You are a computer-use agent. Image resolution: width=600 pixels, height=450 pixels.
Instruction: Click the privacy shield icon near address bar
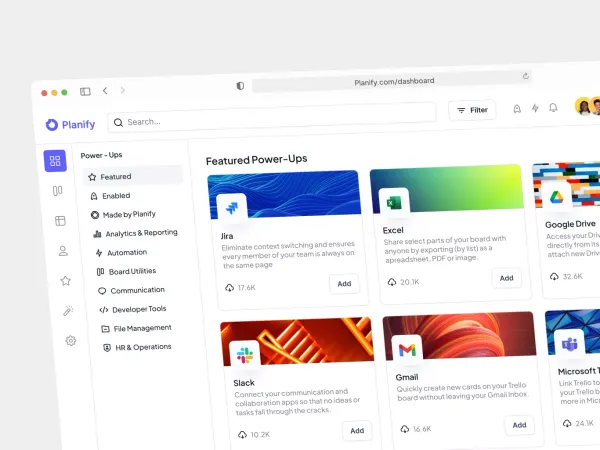240,86
